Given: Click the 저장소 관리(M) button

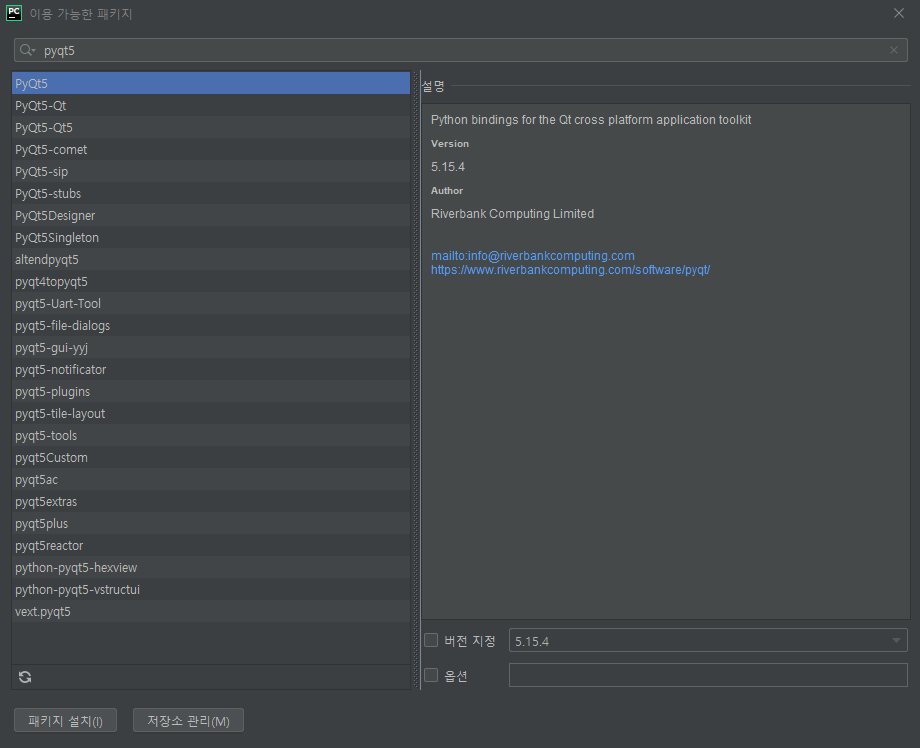Looking at the screenshot, I should coord(188,720).
